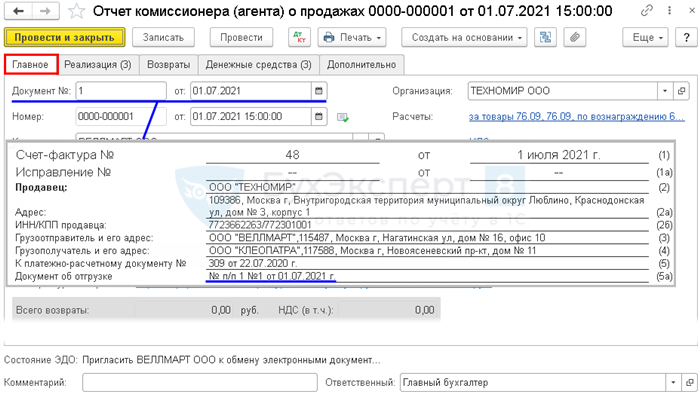700x394 pixels.
Task: Click the Комментарий input field
Action: pyautogui.click(x=200, y=383)
